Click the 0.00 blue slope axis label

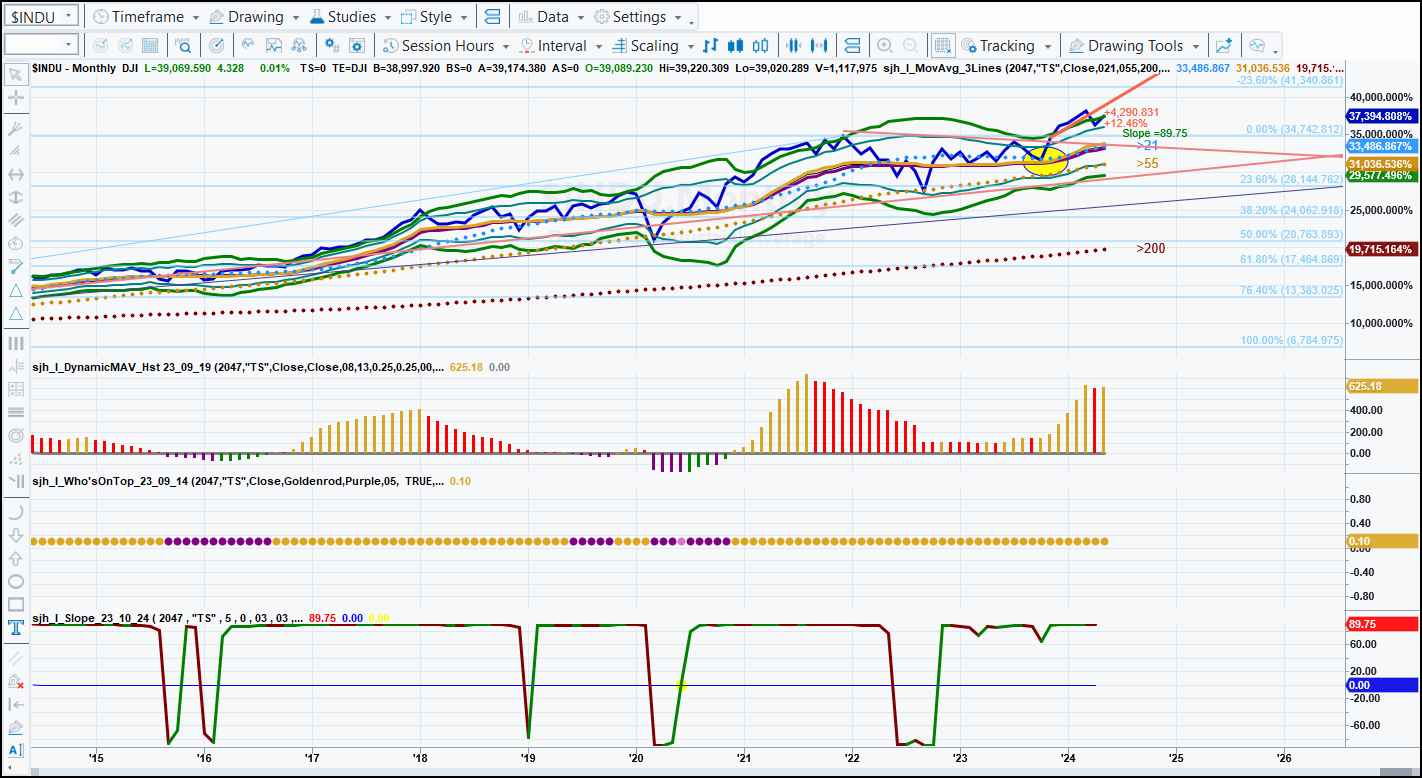coord(1381,685)
